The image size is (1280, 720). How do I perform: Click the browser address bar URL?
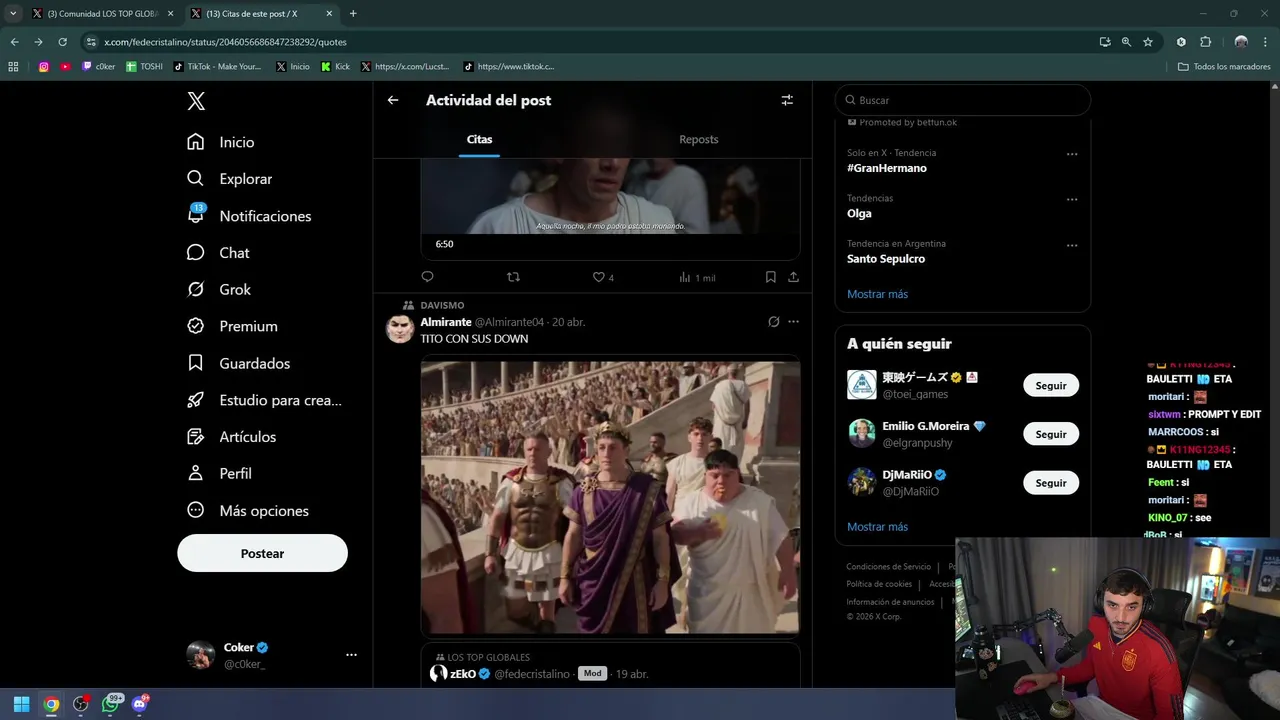(x=225, y=42)
